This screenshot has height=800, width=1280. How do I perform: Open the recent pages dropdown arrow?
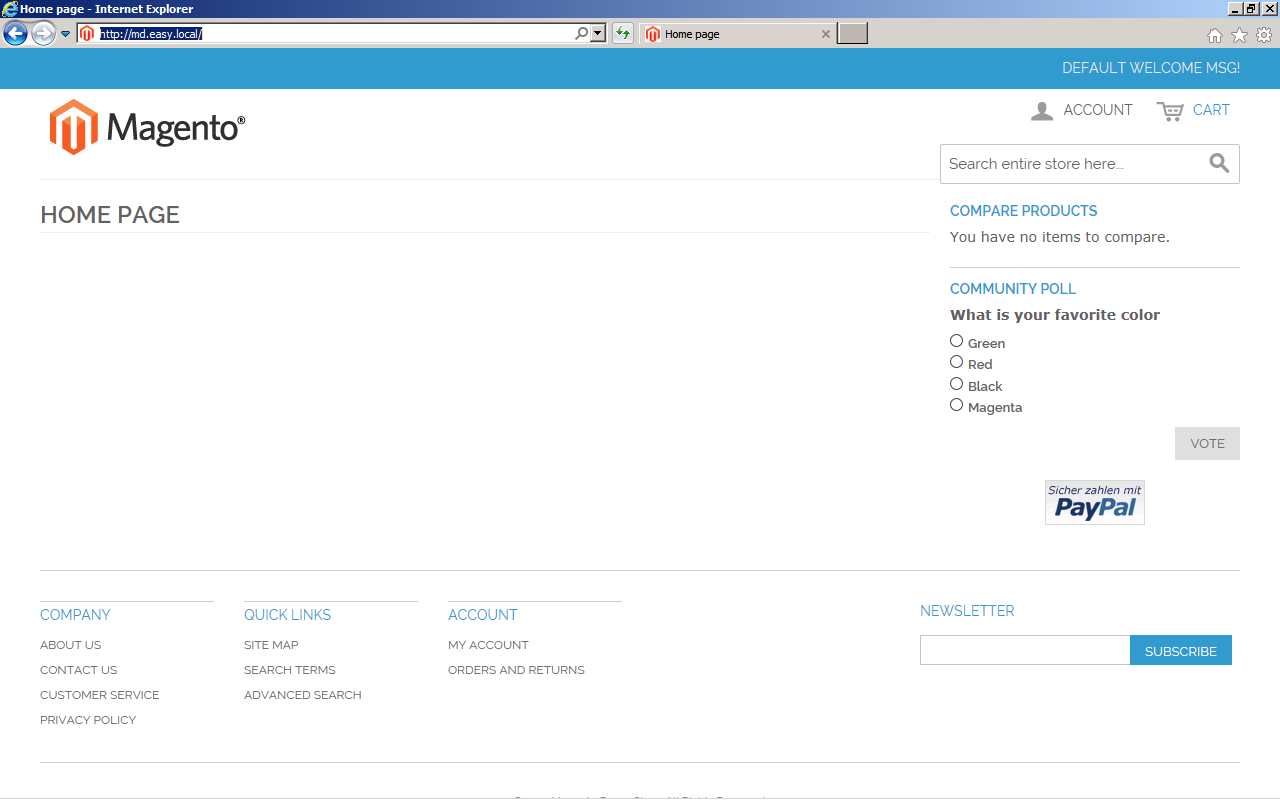click(x=65, y=34)
